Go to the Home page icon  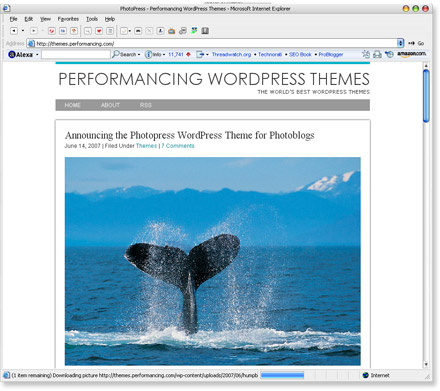click(x=74, y=31)
